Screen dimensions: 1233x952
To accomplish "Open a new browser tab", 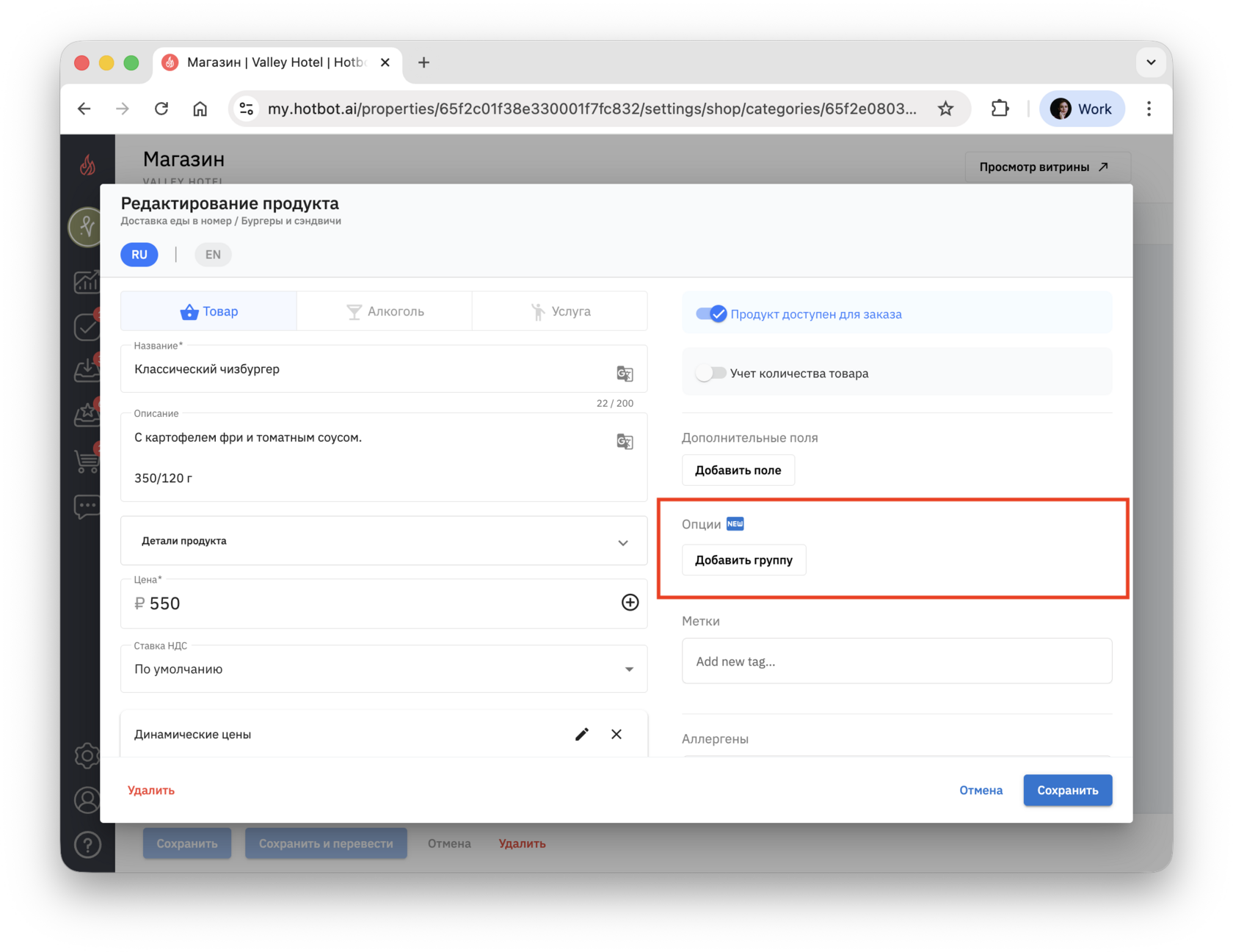I will click(423, 62).
